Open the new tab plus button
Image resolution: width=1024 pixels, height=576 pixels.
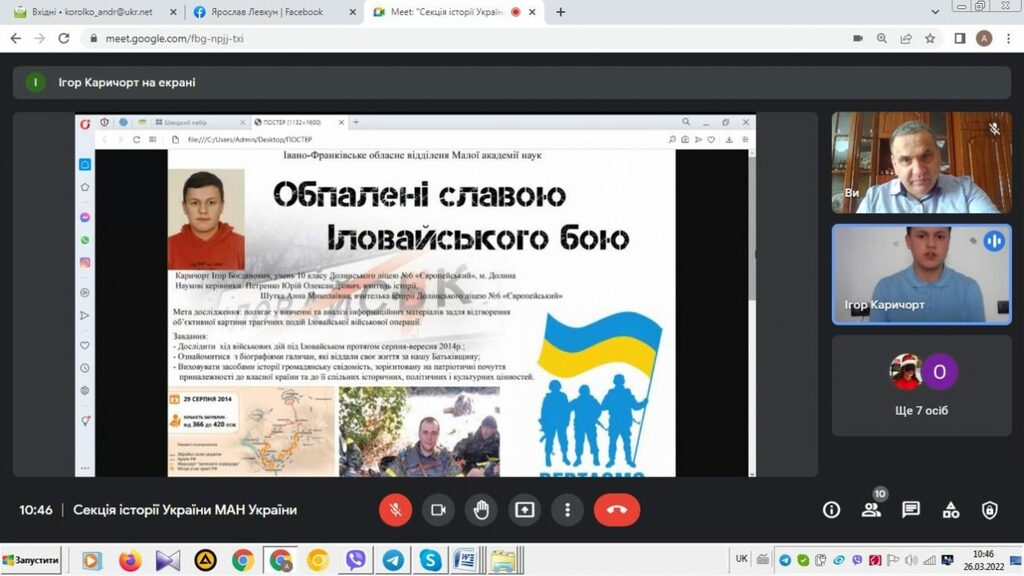click(x=560, y=12)
